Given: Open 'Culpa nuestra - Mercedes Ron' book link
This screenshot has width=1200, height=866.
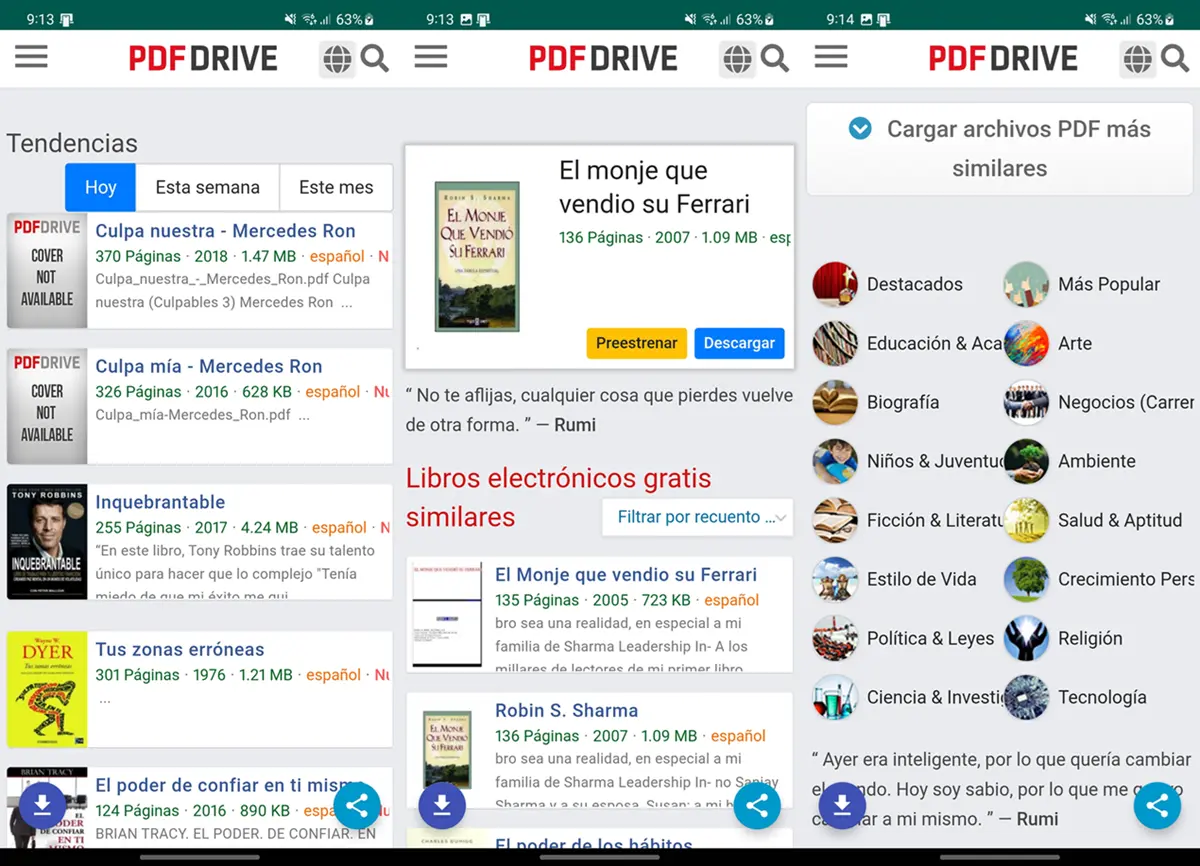Looking at the screenshot, I should [225, 231].
